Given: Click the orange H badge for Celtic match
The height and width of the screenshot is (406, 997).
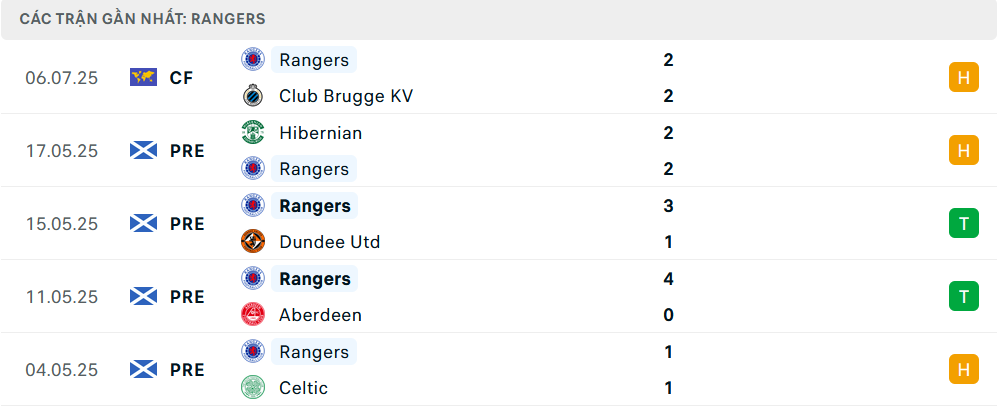Looking at the screenshot, I should [964, 370].
